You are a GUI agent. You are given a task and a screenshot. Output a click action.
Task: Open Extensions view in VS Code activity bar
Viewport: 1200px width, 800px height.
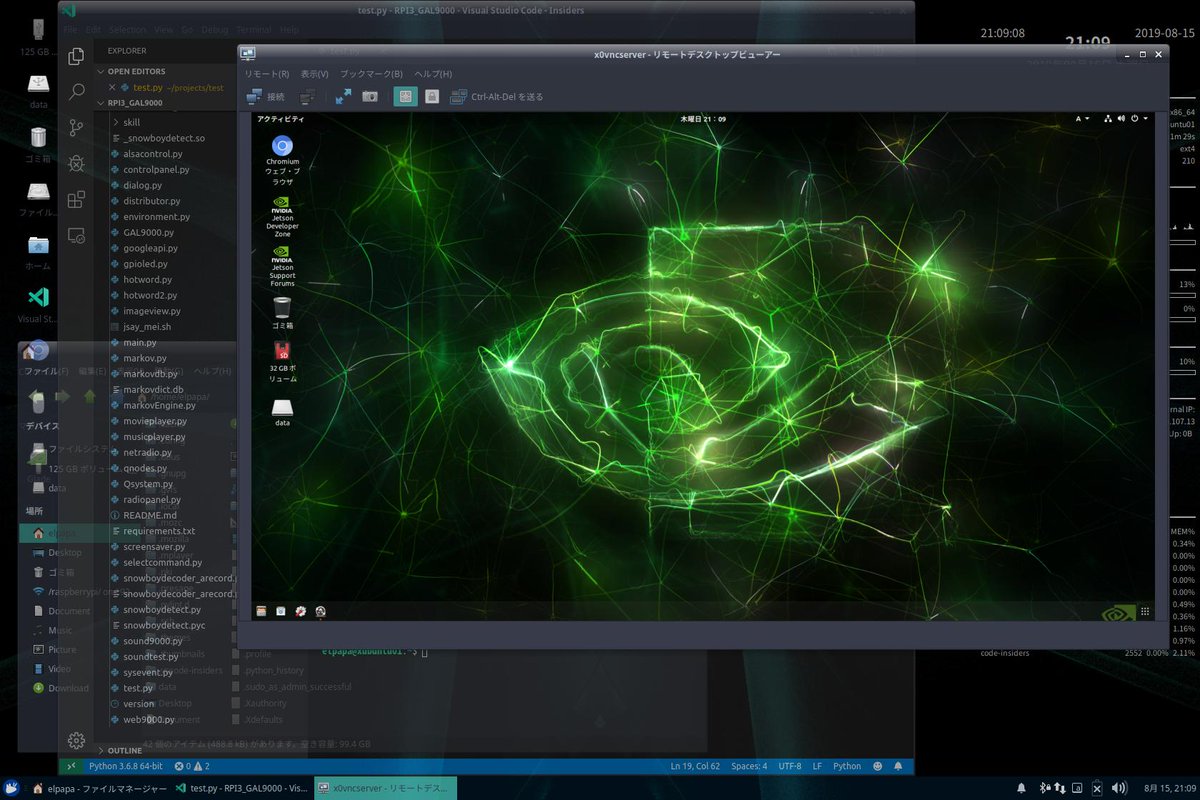pyautogui.click(x=76, y=200)
